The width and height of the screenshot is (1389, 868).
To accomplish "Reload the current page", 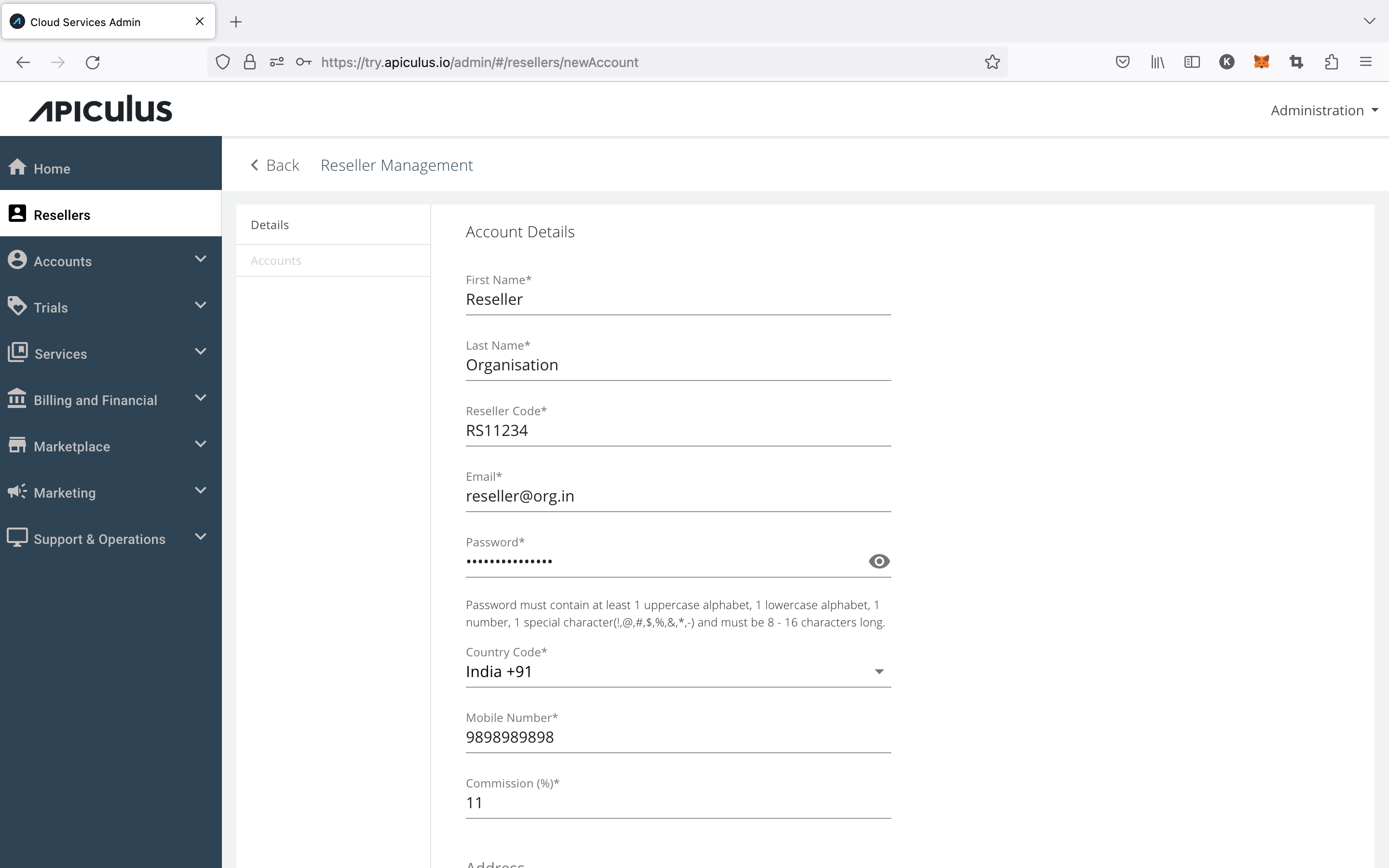I will [x=93, y=62].
